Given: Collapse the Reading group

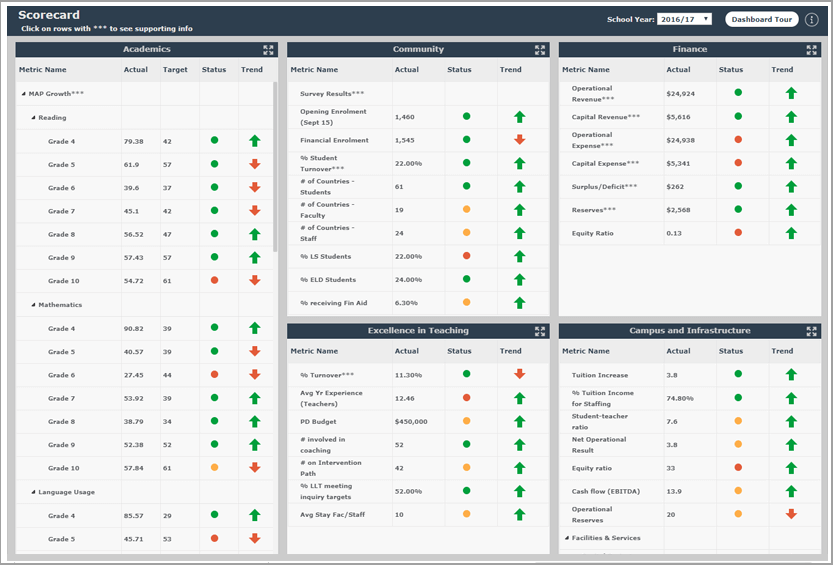Looking at the screenshot, I should pyautogui.click(x=33, y=118).
